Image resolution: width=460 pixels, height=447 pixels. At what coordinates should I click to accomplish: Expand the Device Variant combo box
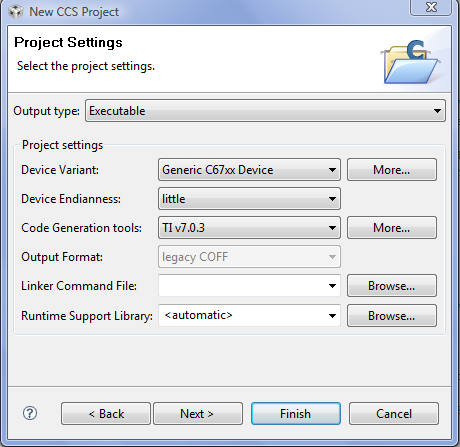[249, 170]
